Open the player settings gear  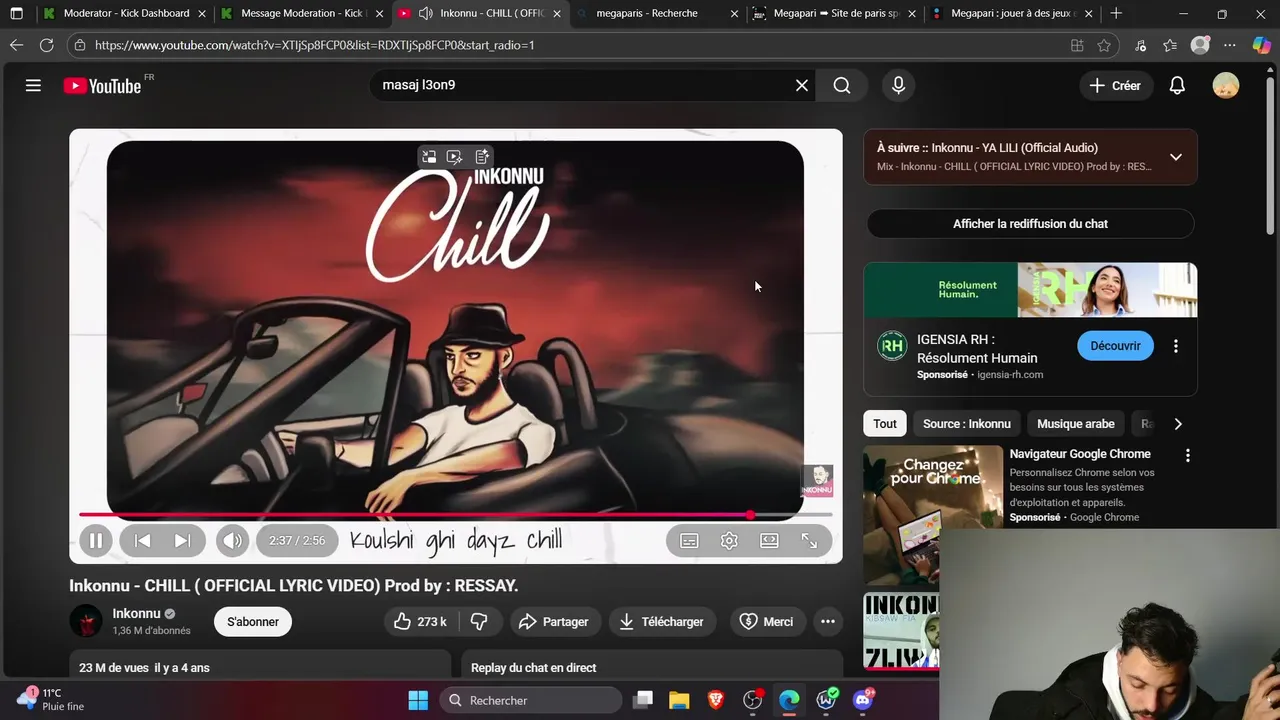click(729, 541)
